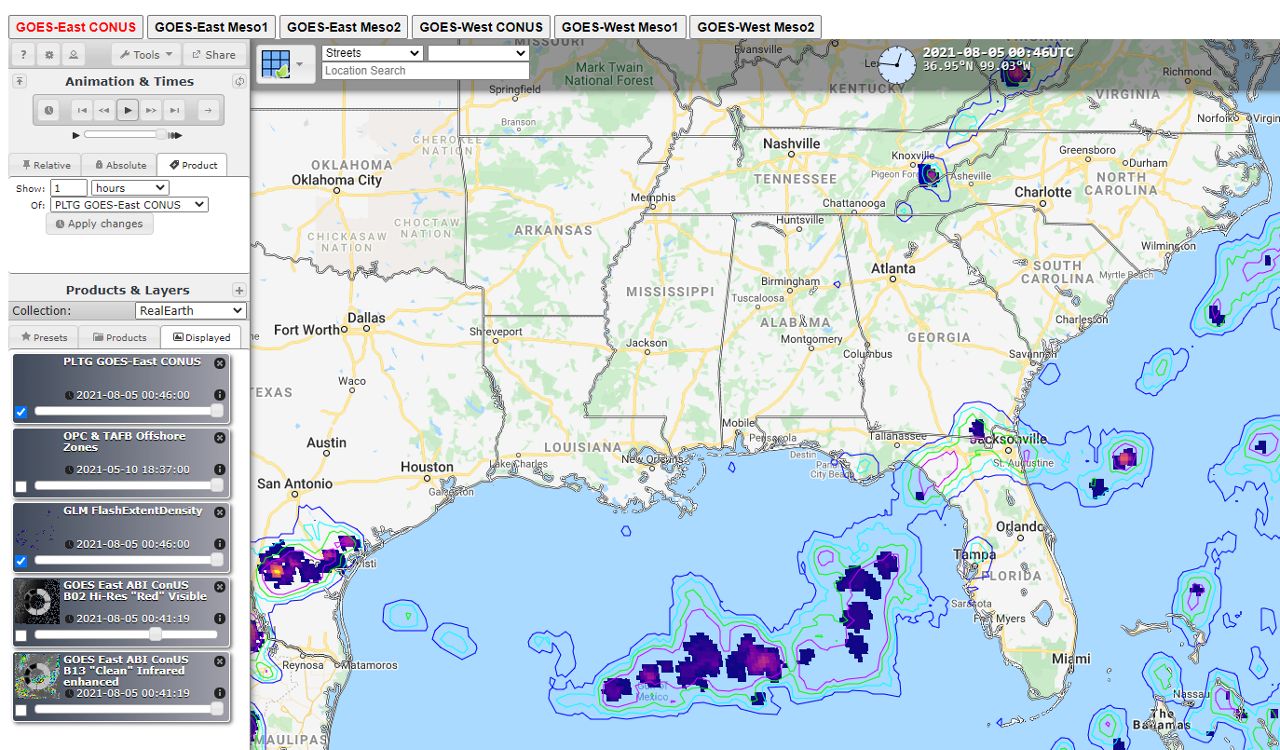Switch to the Absolute tab
1280x750 pixels.
(120, 165)
